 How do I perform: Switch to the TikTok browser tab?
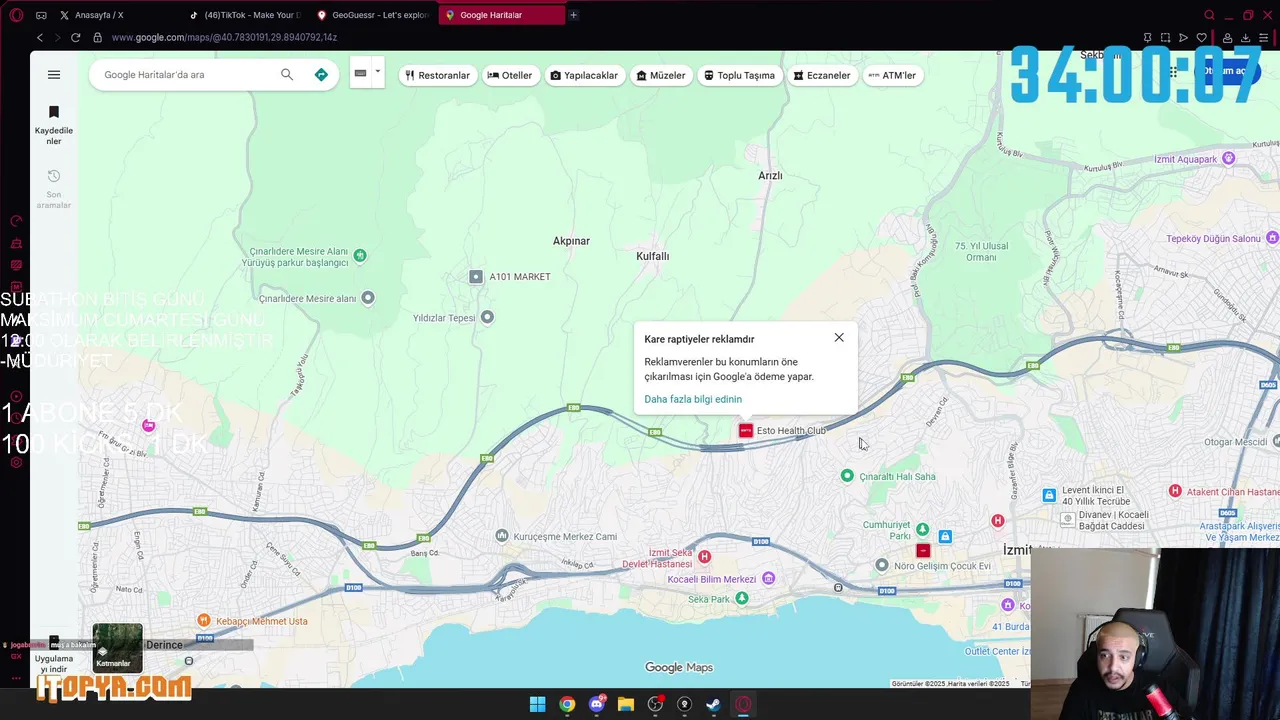click(245, 15)
